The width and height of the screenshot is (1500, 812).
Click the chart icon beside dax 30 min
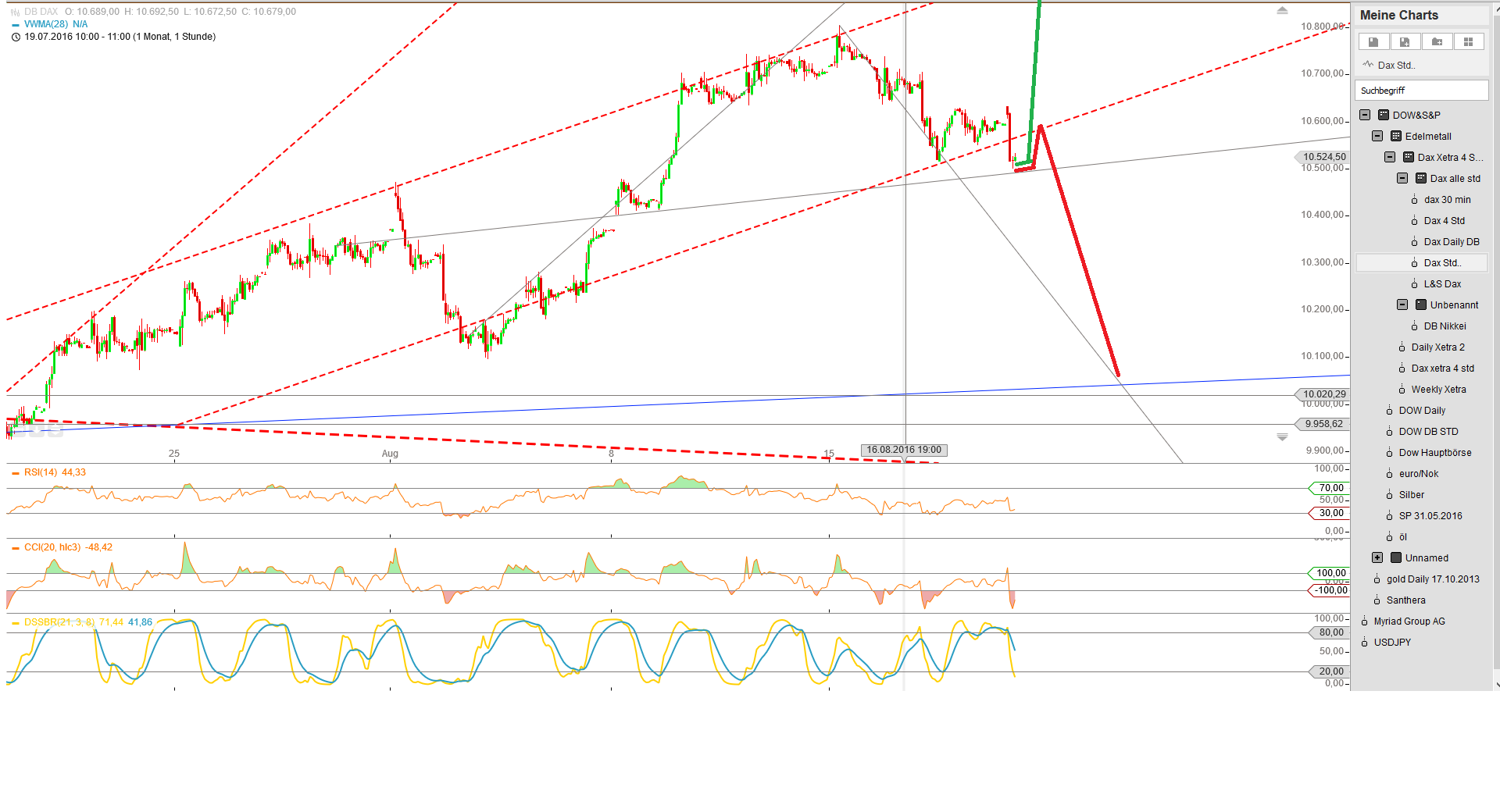pyautogui.click(x=1414, y=200)
